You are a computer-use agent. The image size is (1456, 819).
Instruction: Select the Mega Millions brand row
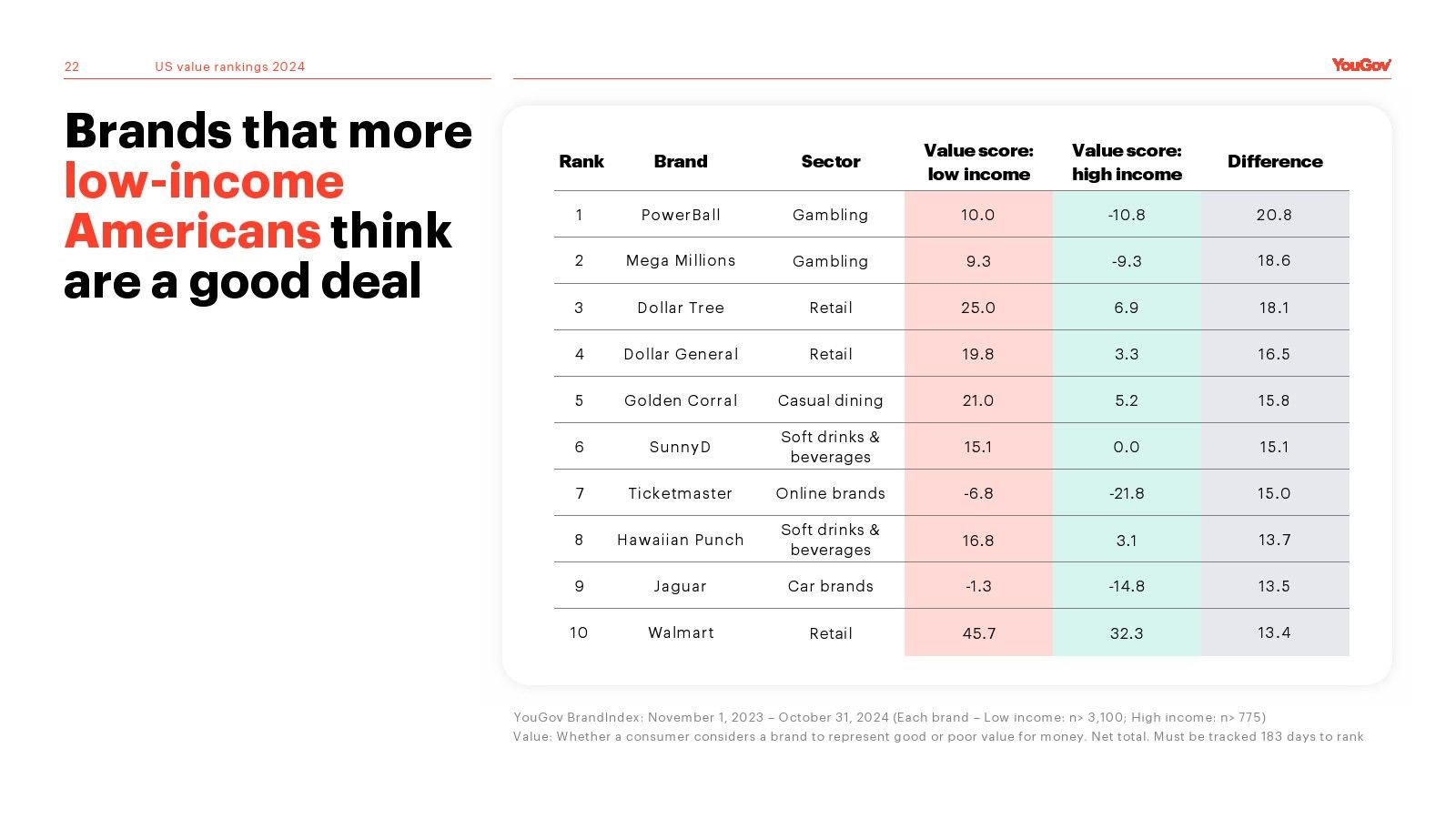(x=952, y=260)
